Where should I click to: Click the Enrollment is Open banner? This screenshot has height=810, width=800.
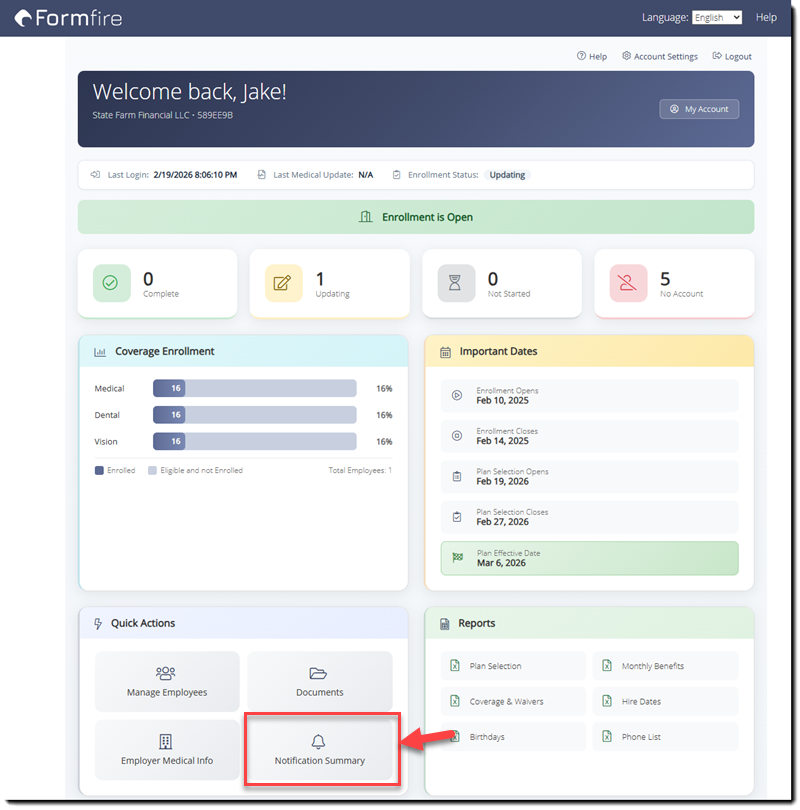click(x=415, y=216)
